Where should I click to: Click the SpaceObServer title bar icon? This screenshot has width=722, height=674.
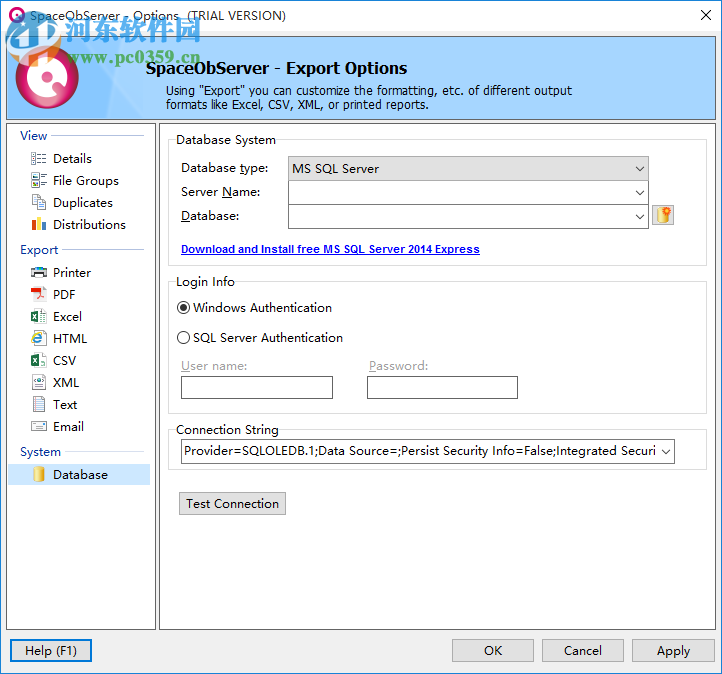[17, 15]
